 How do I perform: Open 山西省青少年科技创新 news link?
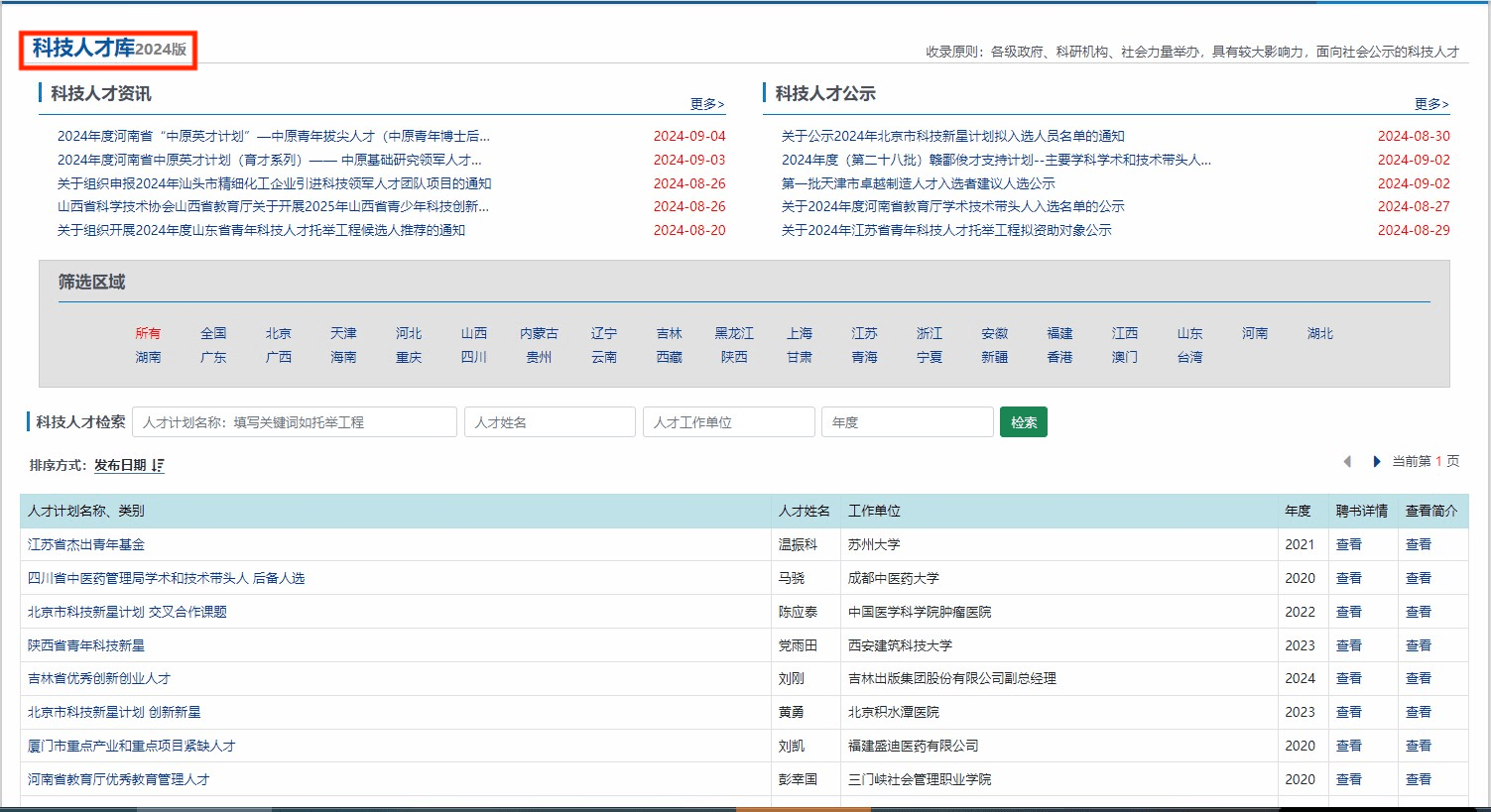(x=273, y=206)
